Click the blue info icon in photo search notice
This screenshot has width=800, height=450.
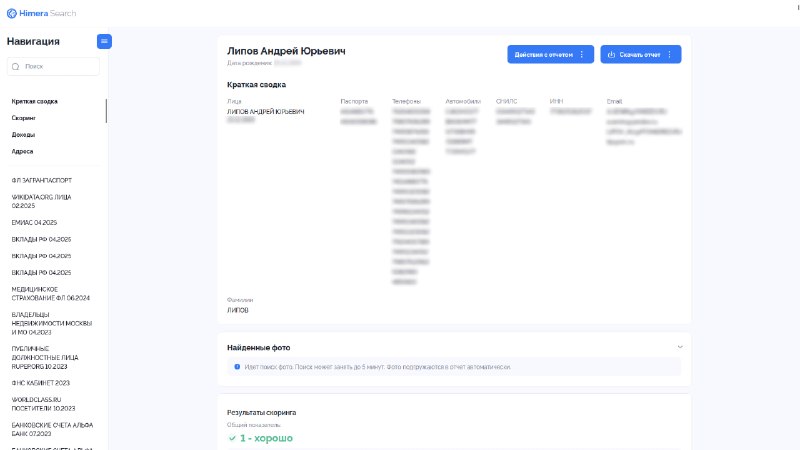point(237,367)
